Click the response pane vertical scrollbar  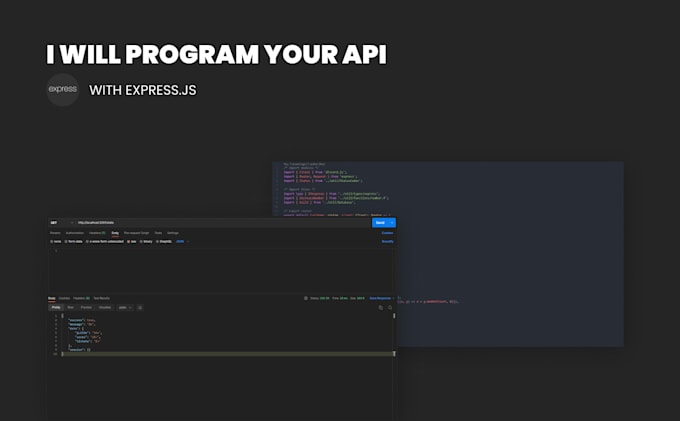tap(394, 334)
